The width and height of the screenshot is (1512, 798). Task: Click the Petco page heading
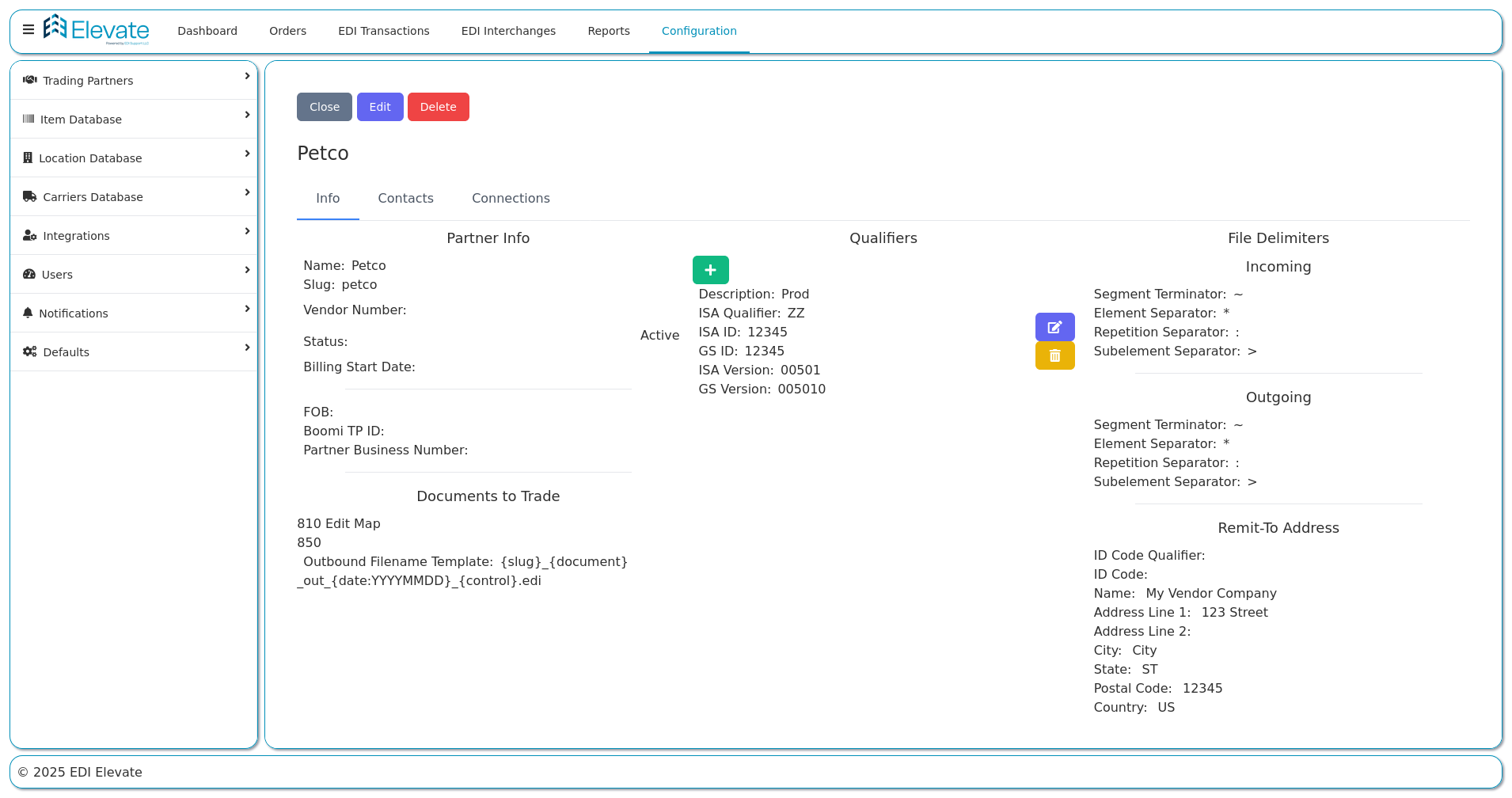coord(323,153)
